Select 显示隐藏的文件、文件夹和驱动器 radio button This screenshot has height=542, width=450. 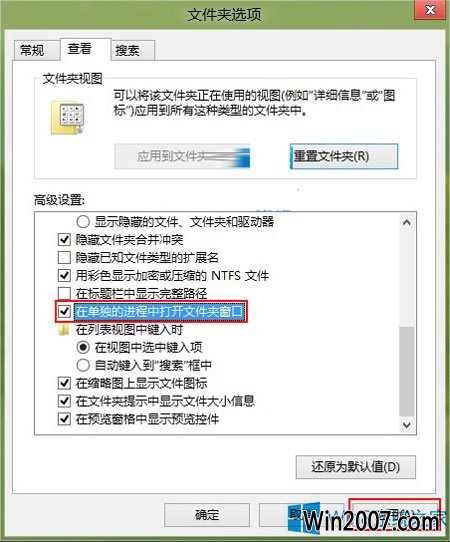(83, 222)
